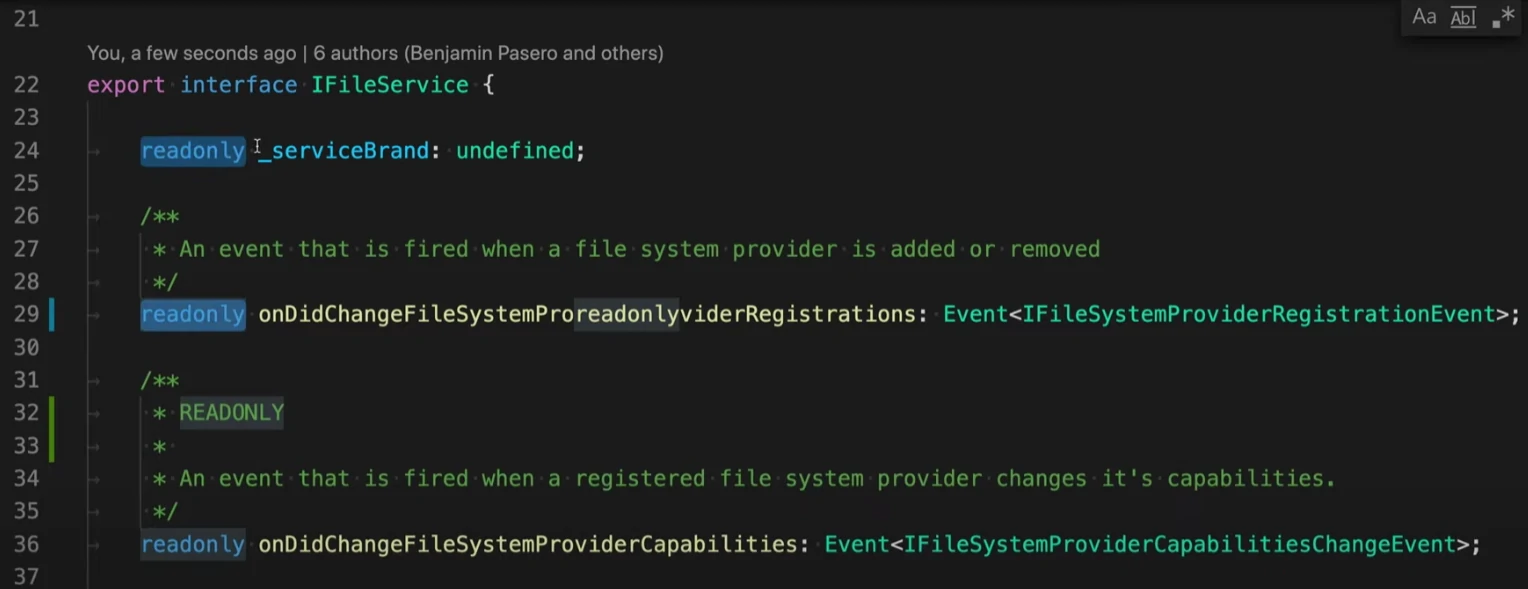Click the undefined type on line 24

[515, 151]
